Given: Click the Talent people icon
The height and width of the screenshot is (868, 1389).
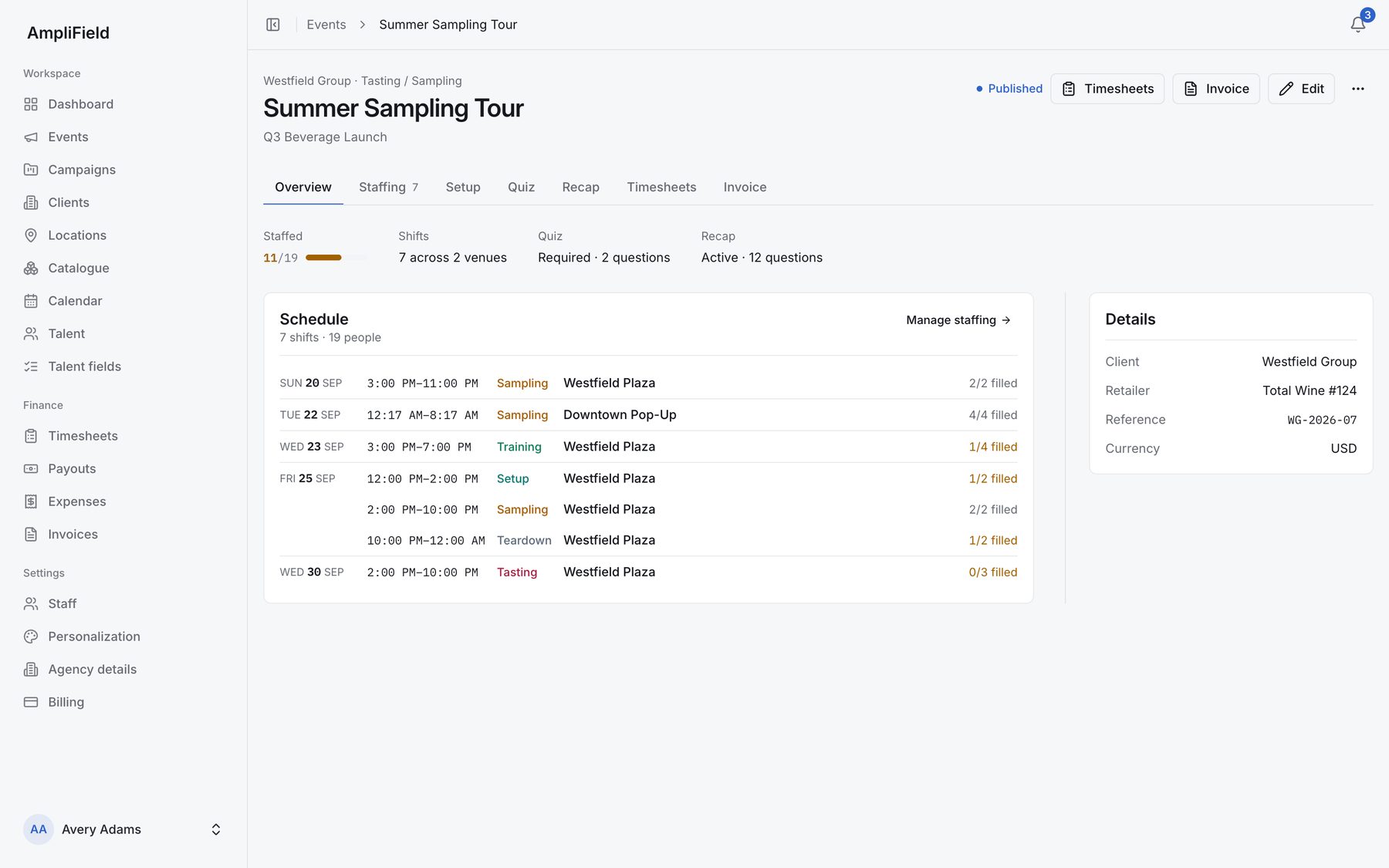Looking at the screenshot, I should coord(31,333).
